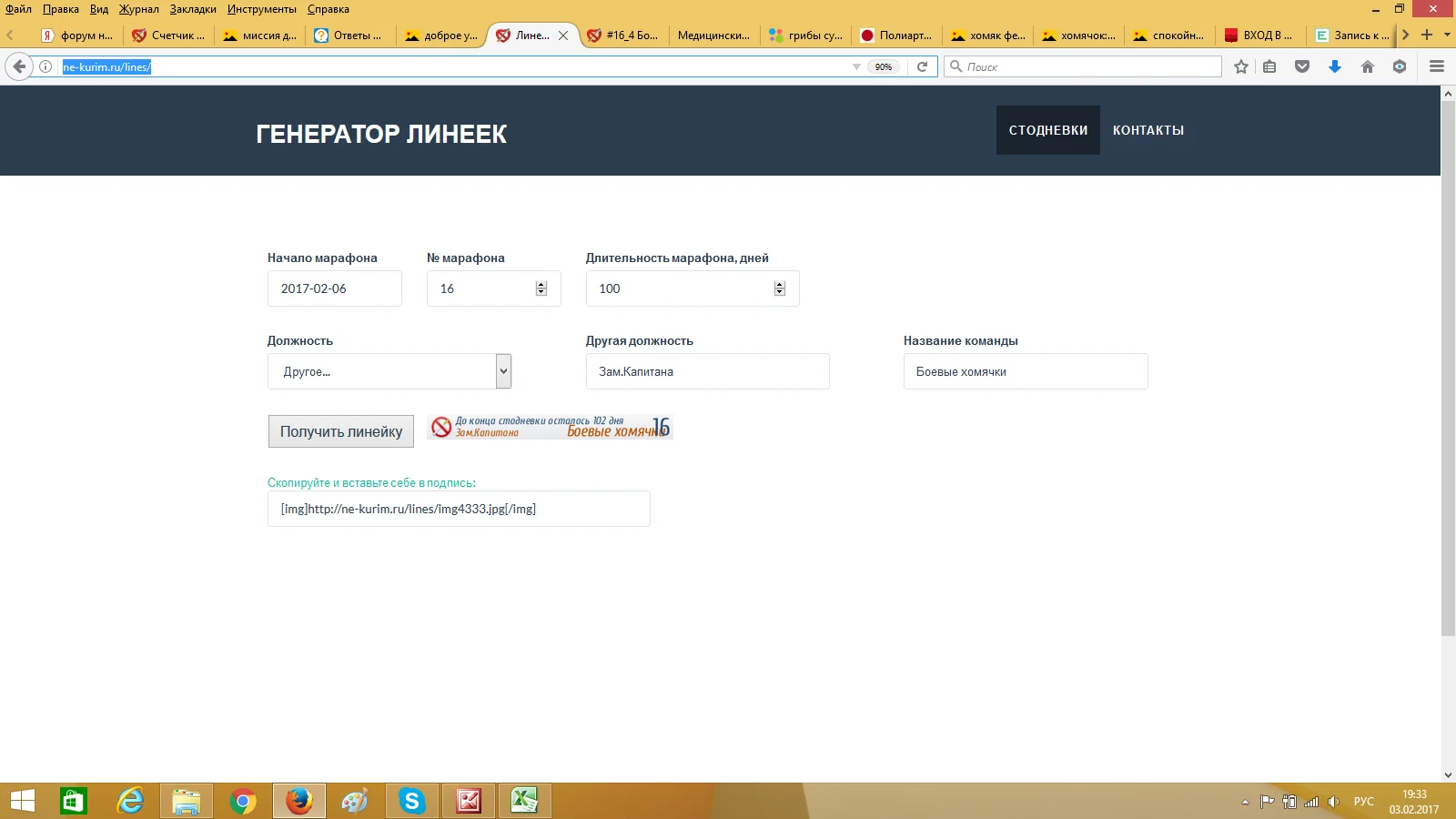
Task: Open Internet Explorer from taskbar
Action: [x=131, y=801]
